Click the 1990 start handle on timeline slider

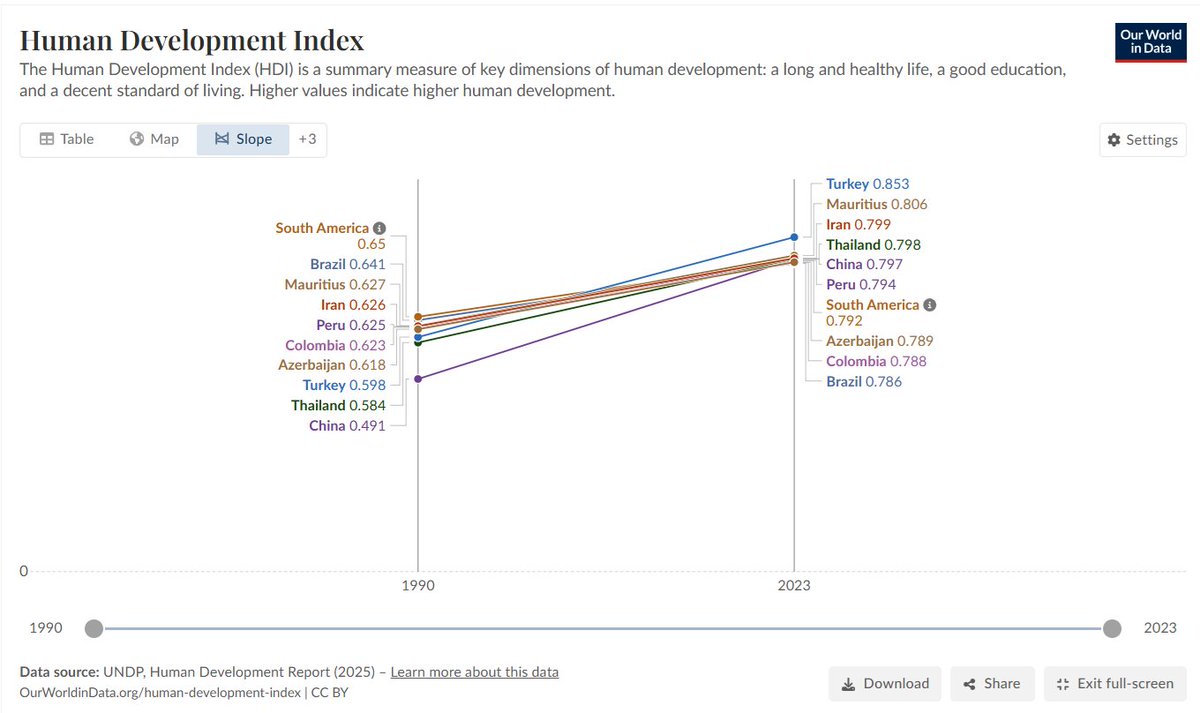pos(94,628)
